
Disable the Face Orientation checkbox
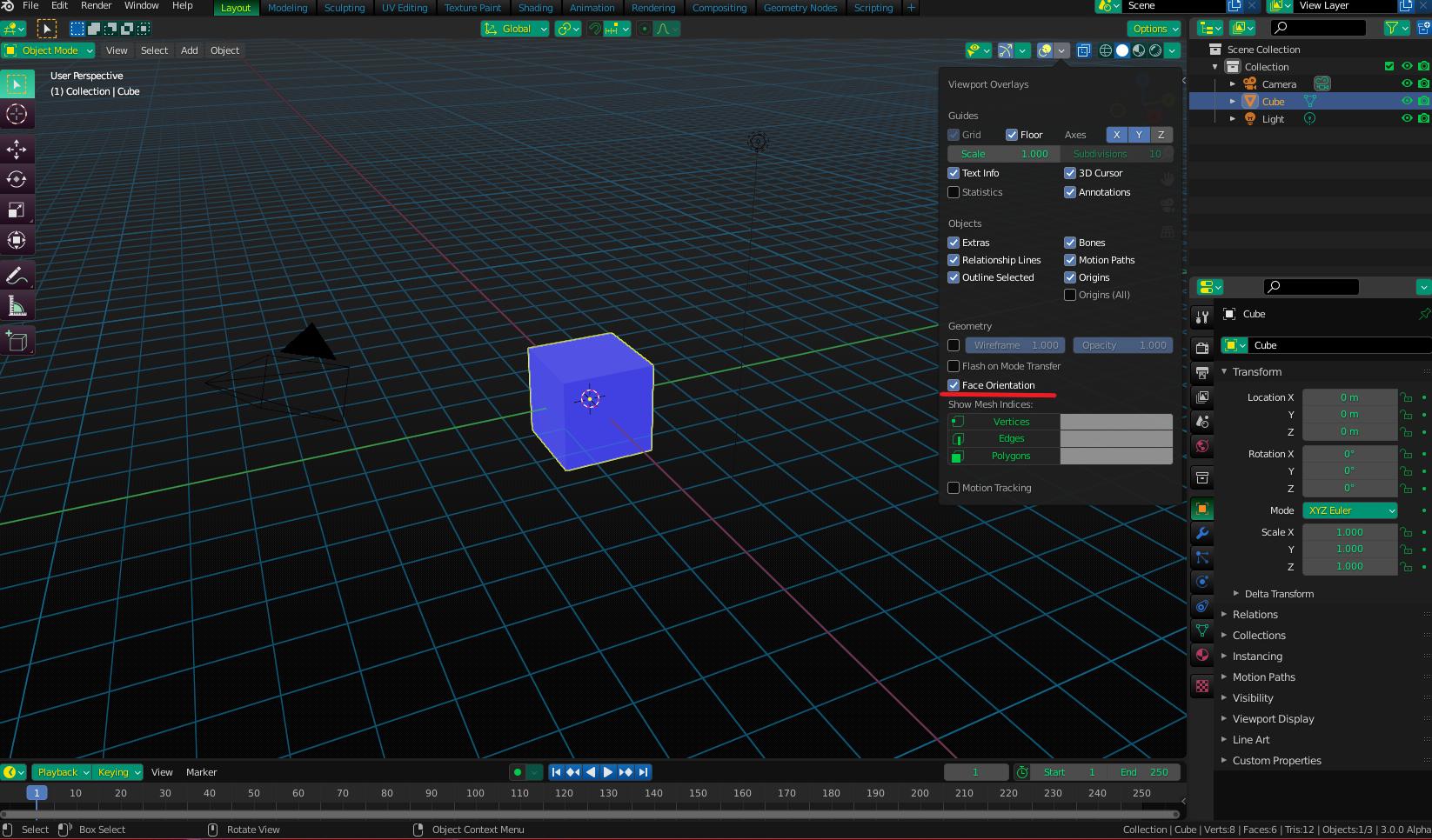tap(953, 385)
